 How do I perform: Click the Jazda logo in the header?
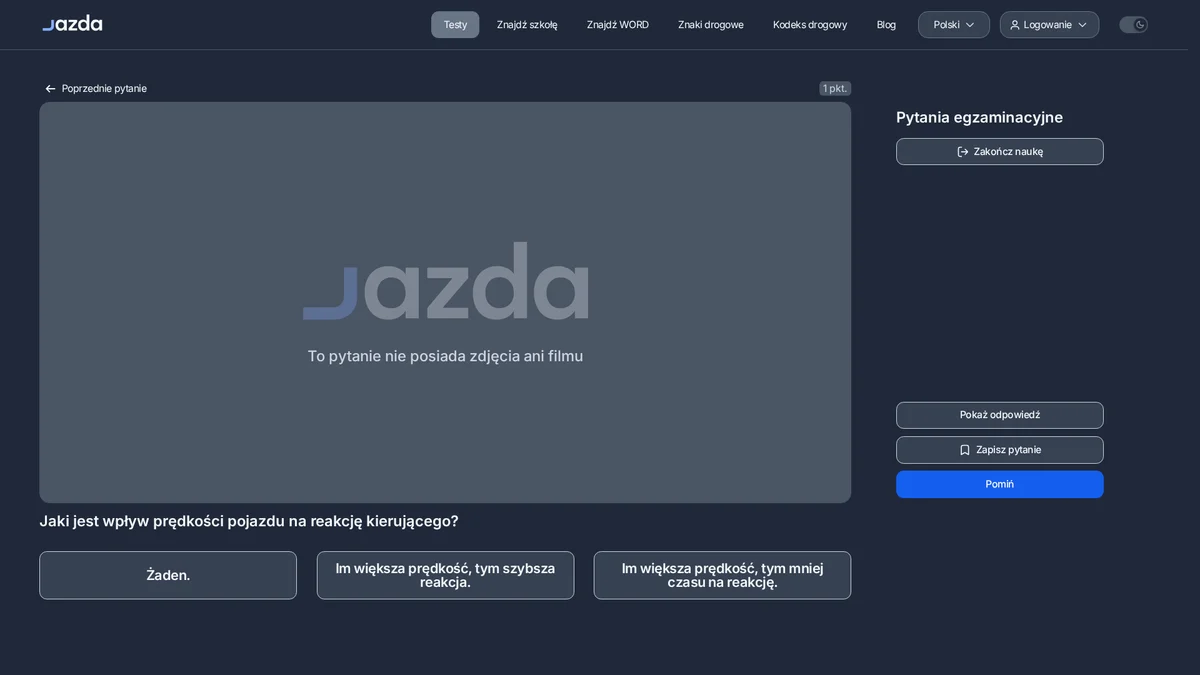click(x=72, y=23)
